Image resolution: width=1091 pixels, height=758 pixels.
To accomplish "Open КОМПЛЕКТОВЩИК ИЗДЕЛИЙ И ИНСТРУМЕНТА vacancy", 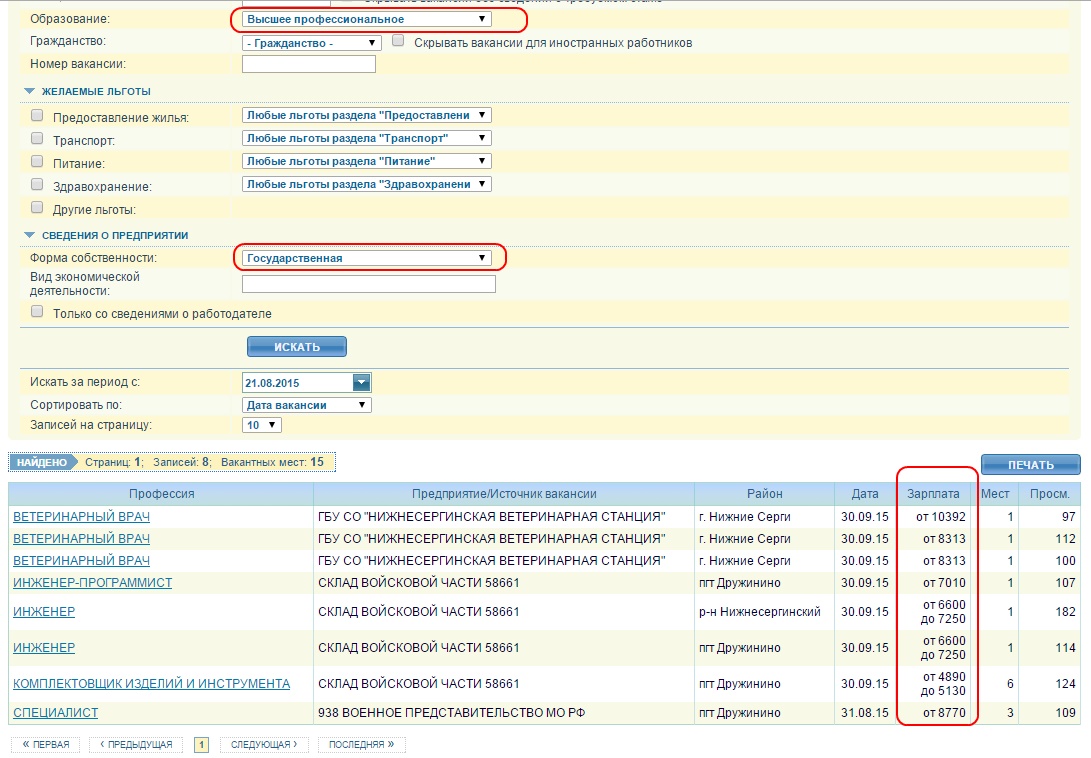I will pos(152,684).
